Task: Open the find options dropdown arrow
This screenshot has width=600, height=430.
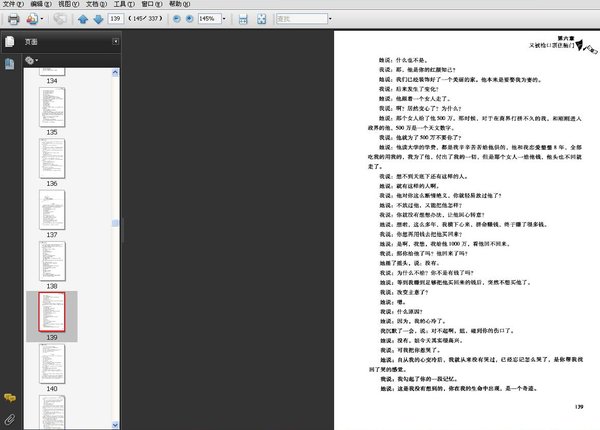Action: pos(330,18)
